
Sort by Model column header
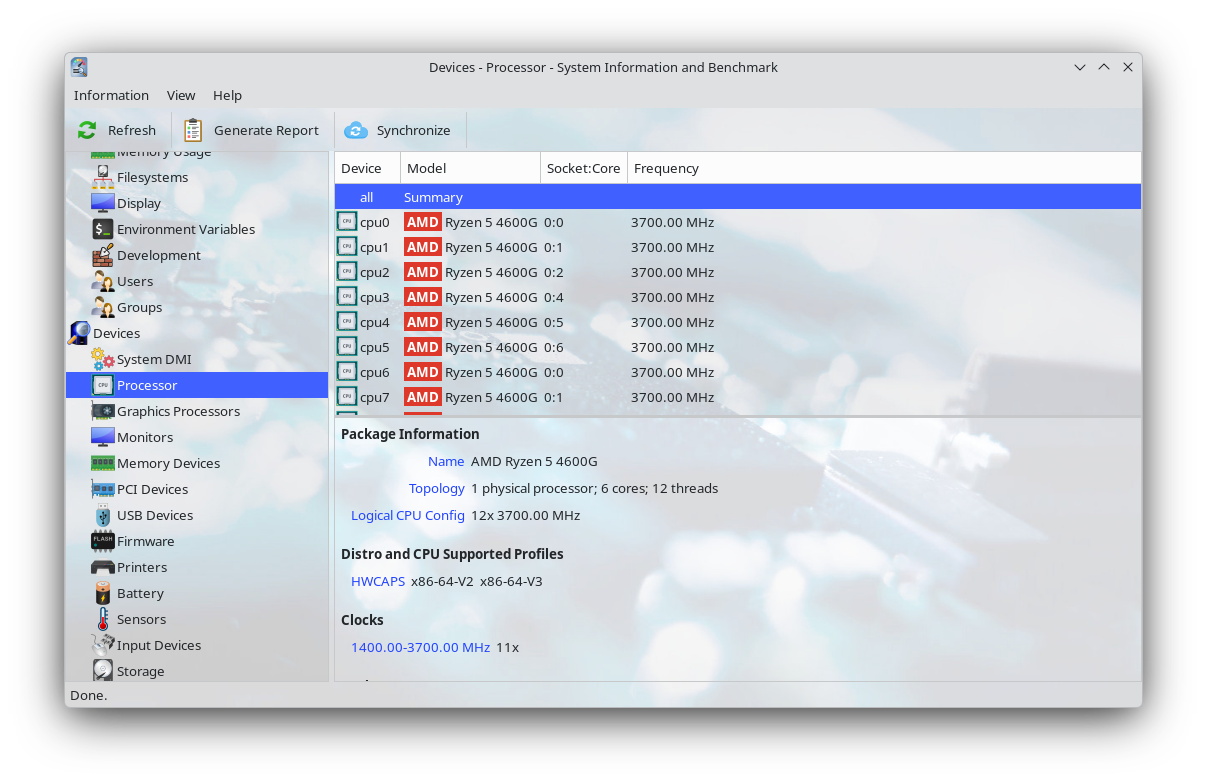tap(470, 168)
